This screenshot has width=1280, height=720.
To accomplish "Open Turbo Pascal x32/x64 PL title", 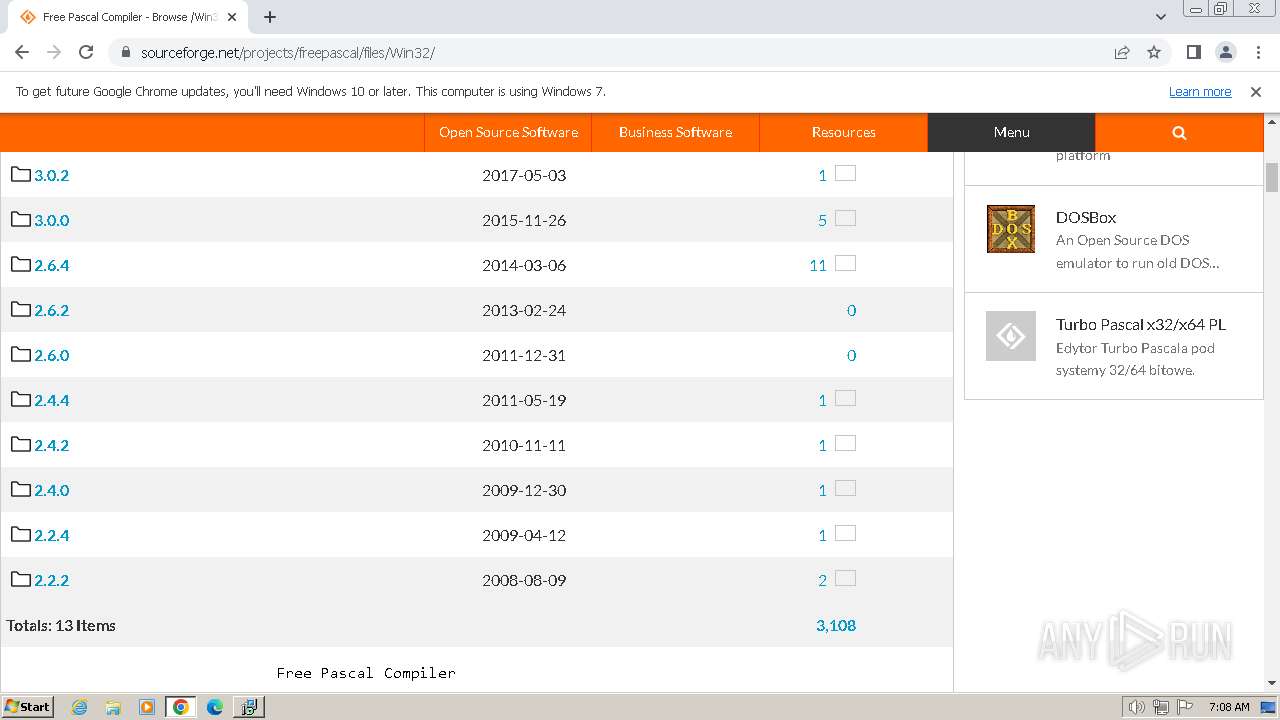I will [1141, 324].
